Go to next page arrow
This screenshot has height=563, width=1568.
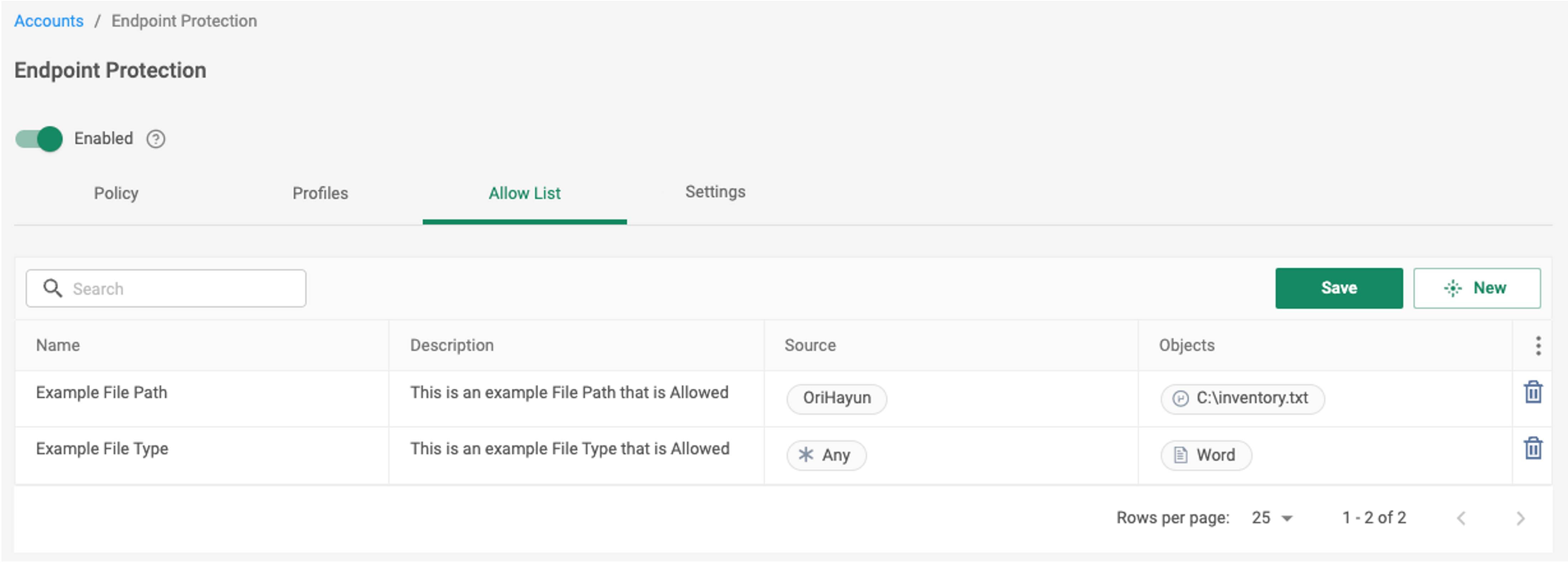coord(1520,518)
